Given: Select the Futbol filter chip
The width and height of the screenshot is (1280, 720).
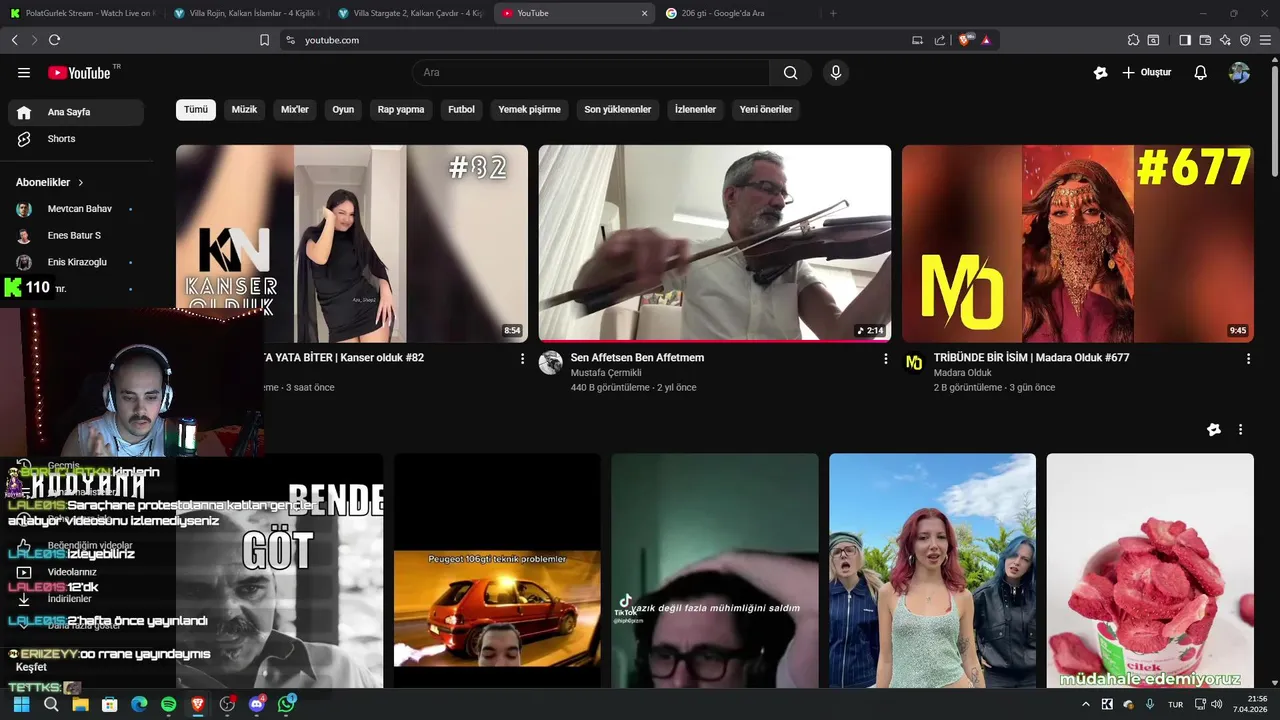Looking at the screenshot, I should [x=461, y=109].
